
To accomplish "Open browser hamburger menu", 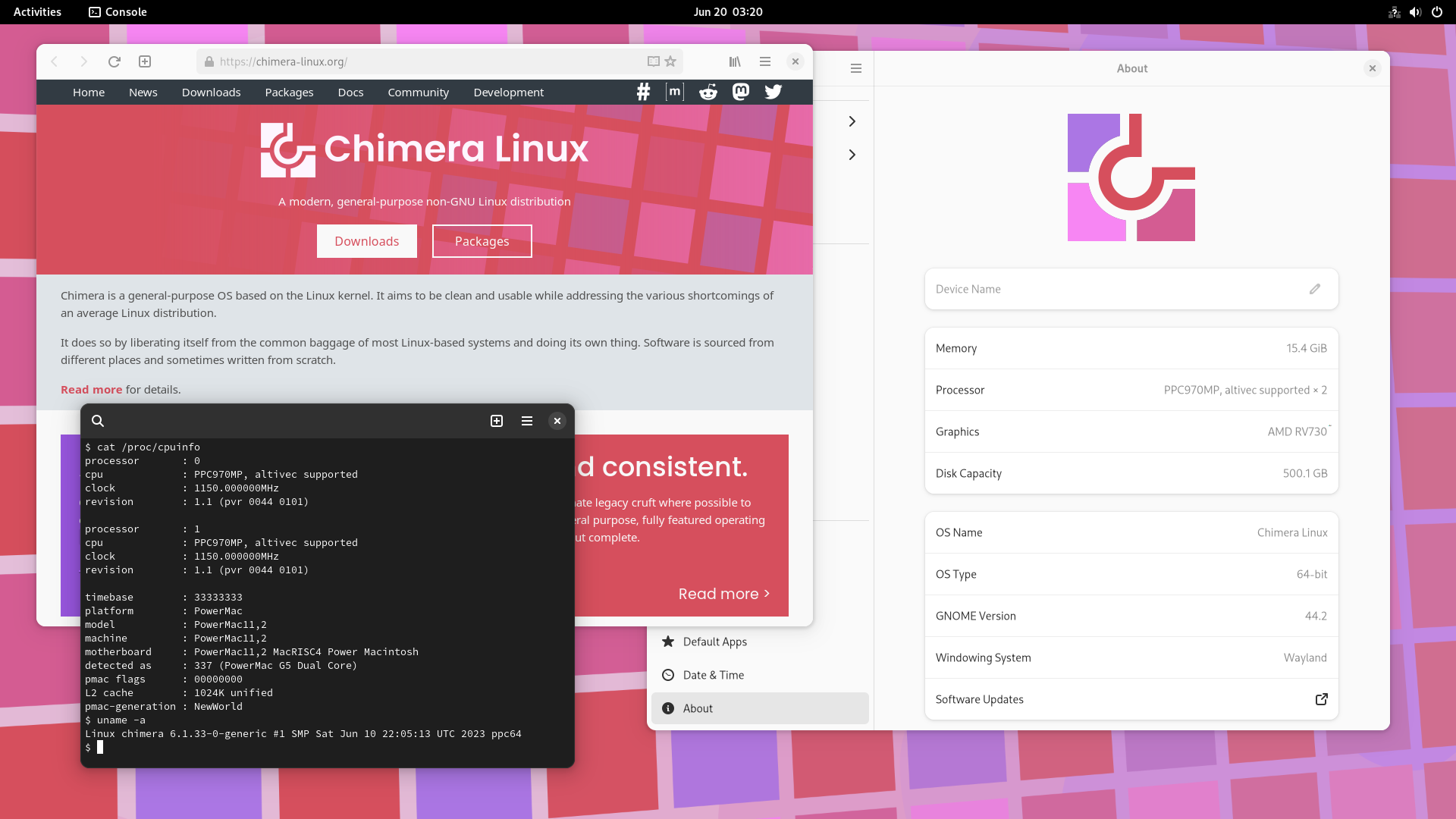I will (x=765, y=61).
